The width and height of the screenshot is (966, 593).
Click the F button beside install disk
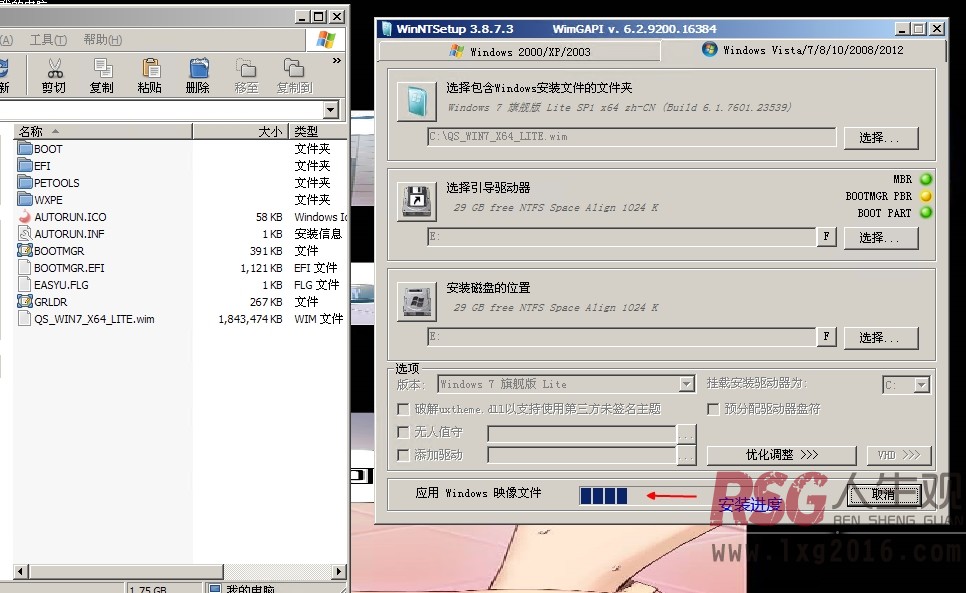tap(826, 336)
